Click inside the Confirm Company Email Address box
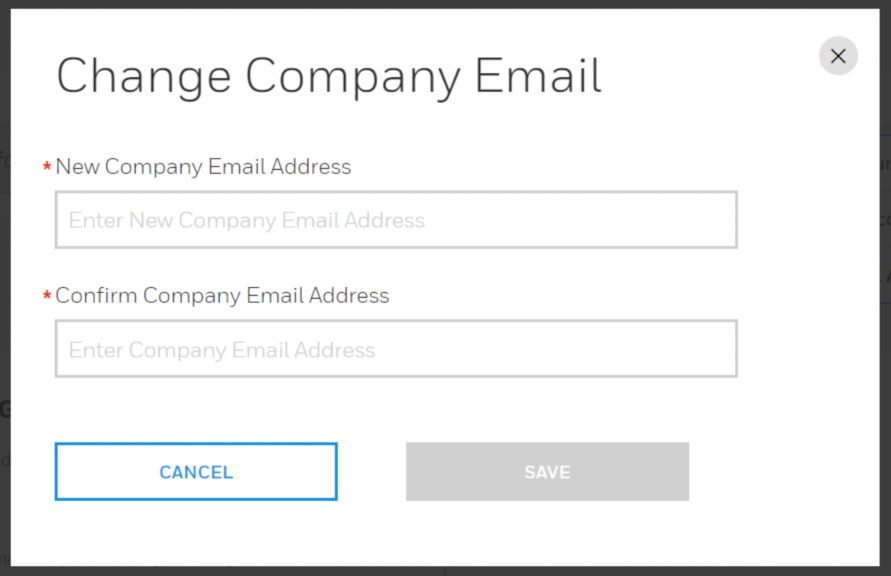The width and height of the screenshot is (891, 576). pyautogui.click(x=396, y=349)
